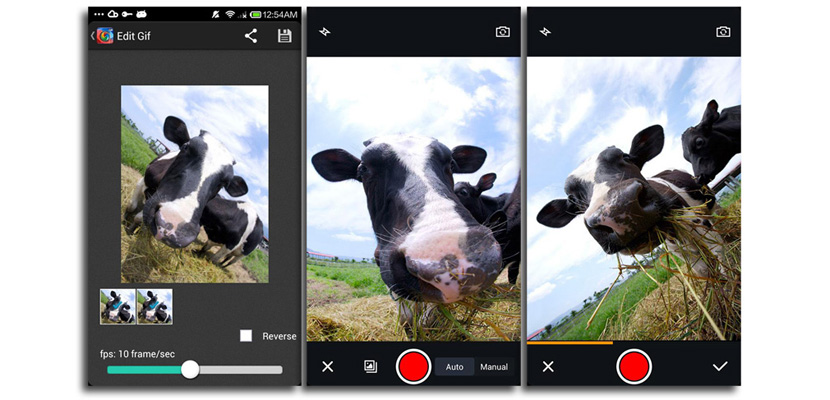Open the gallery icon in the middle camera screen
Viewport: 830px width, 400px height.
click(370, 367)
